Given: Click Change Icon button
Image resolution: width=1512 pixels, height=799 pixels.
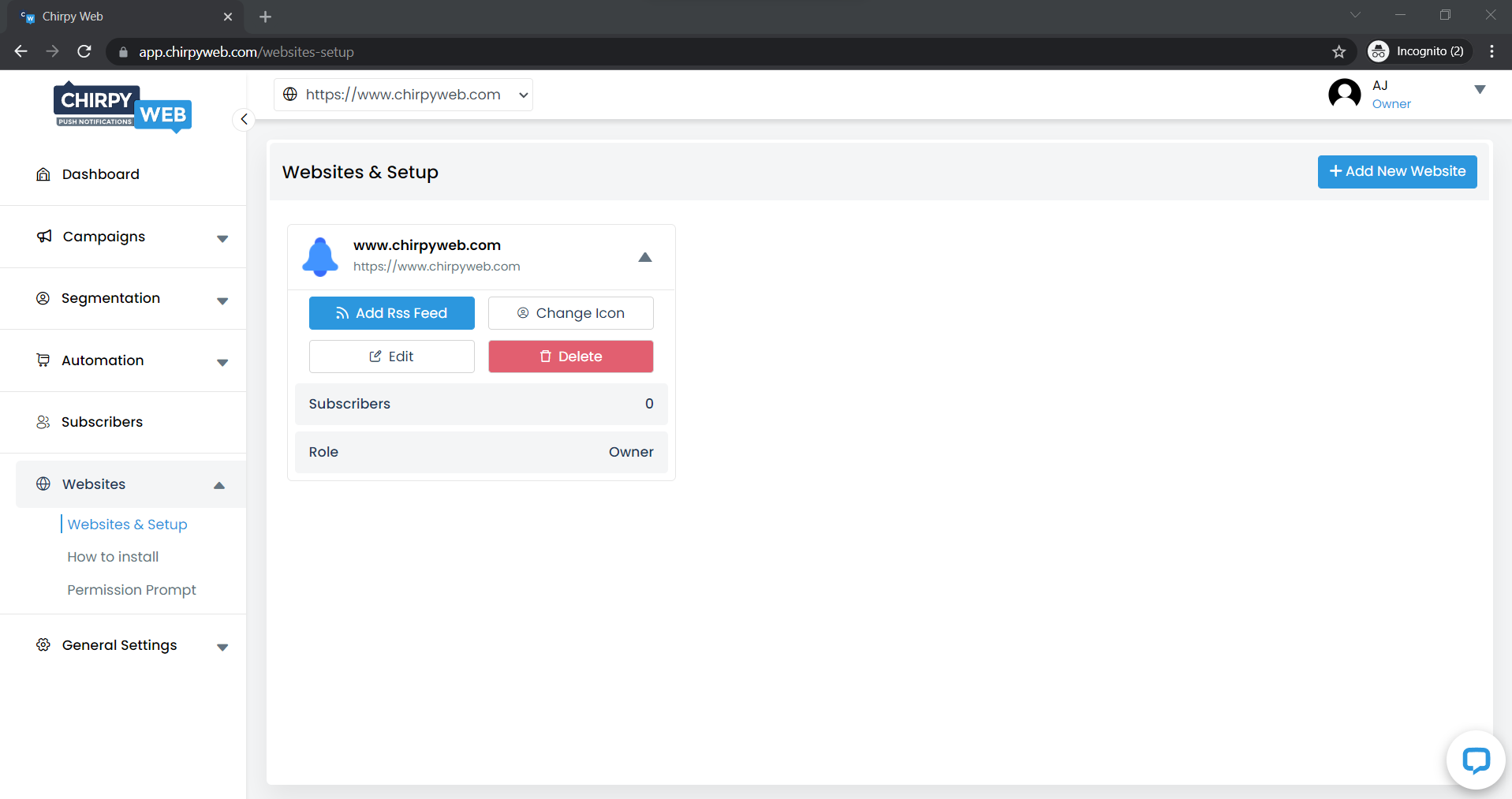Looking at the screenshot, I should pyautogui.click(x=570, y=313).
